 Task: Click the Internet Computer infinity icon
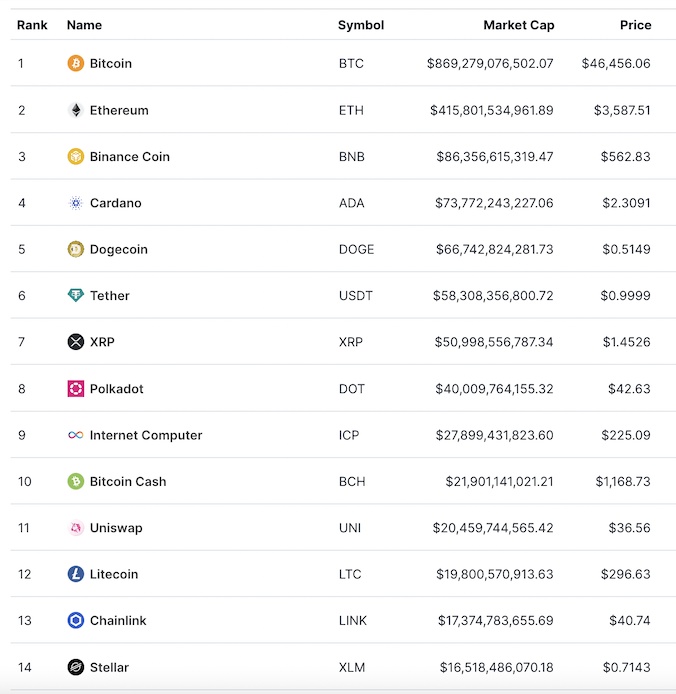pos(76,435)
